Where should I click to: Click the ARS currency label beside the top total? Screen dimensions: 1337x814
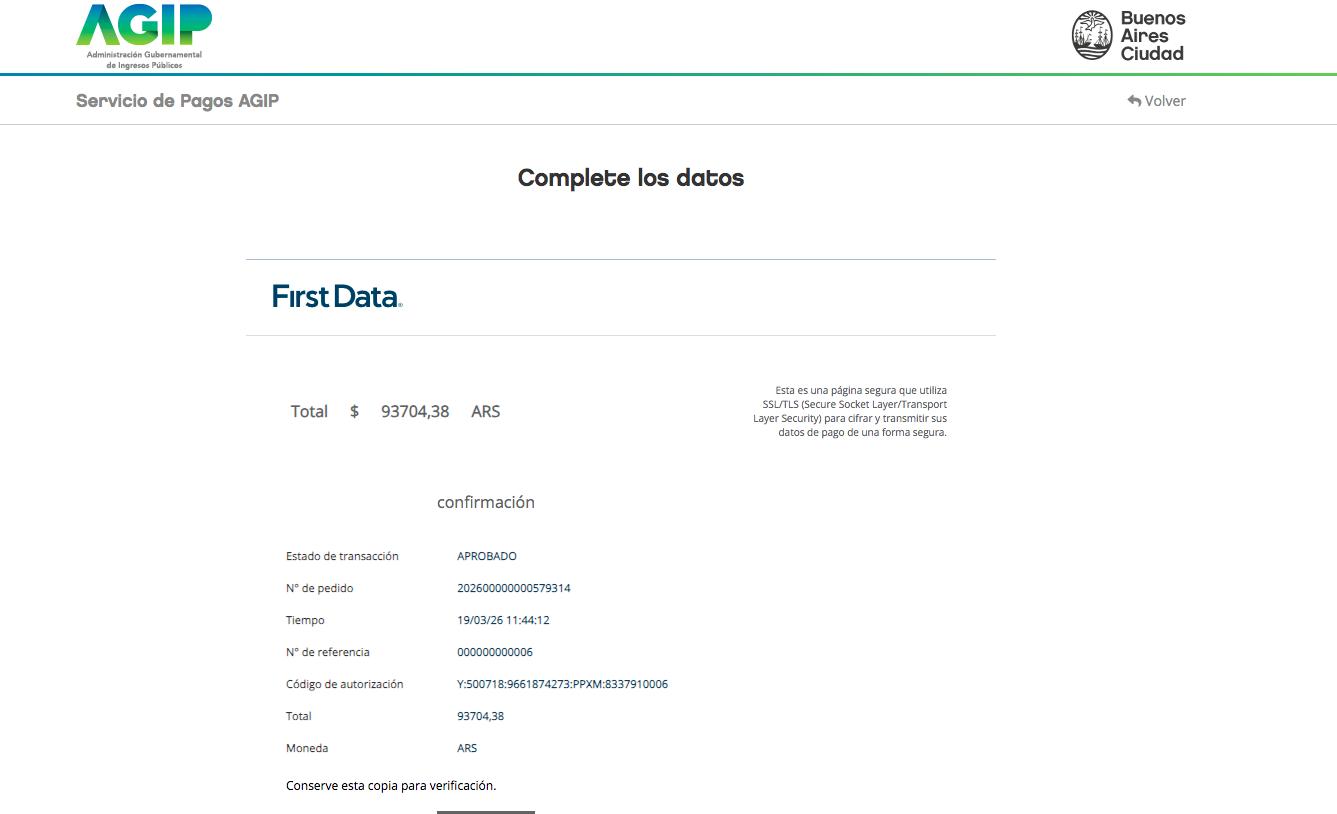pos(485,411)
